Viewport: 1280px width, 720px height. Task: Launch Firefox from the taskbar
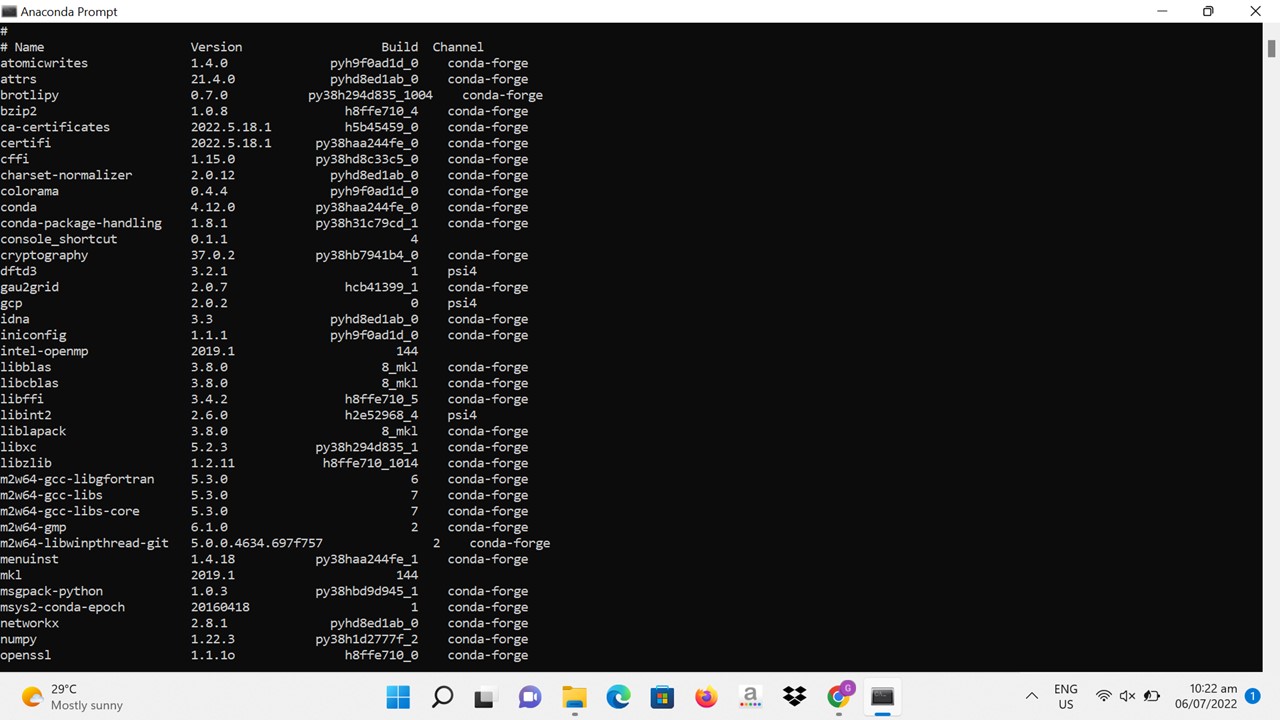pyautogui.click(x=706, y=697)
